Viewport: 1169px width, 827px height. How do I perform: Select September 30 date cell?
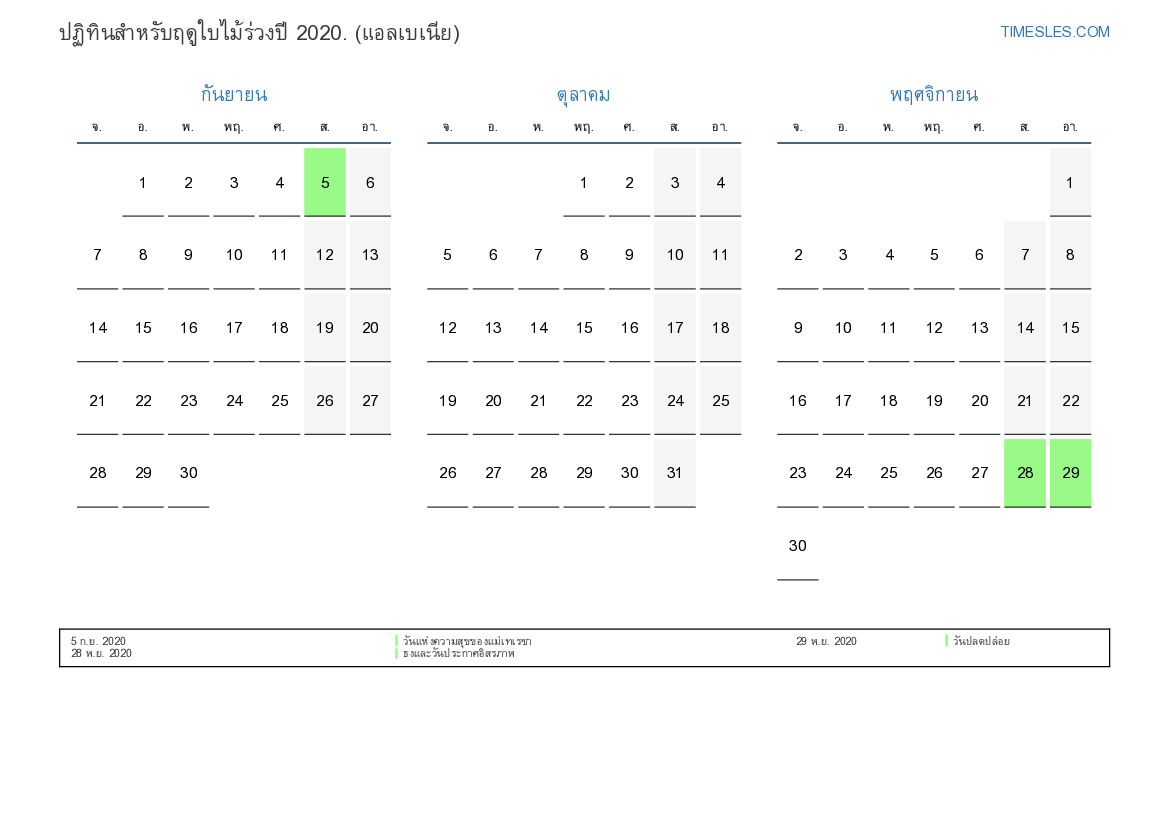coord(188,473)
